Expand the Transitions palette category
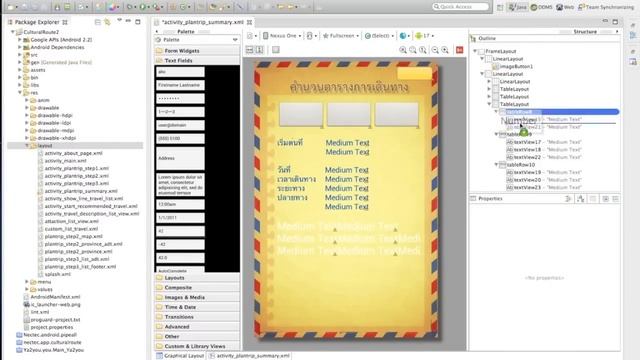640x360 pixels. 198,317
